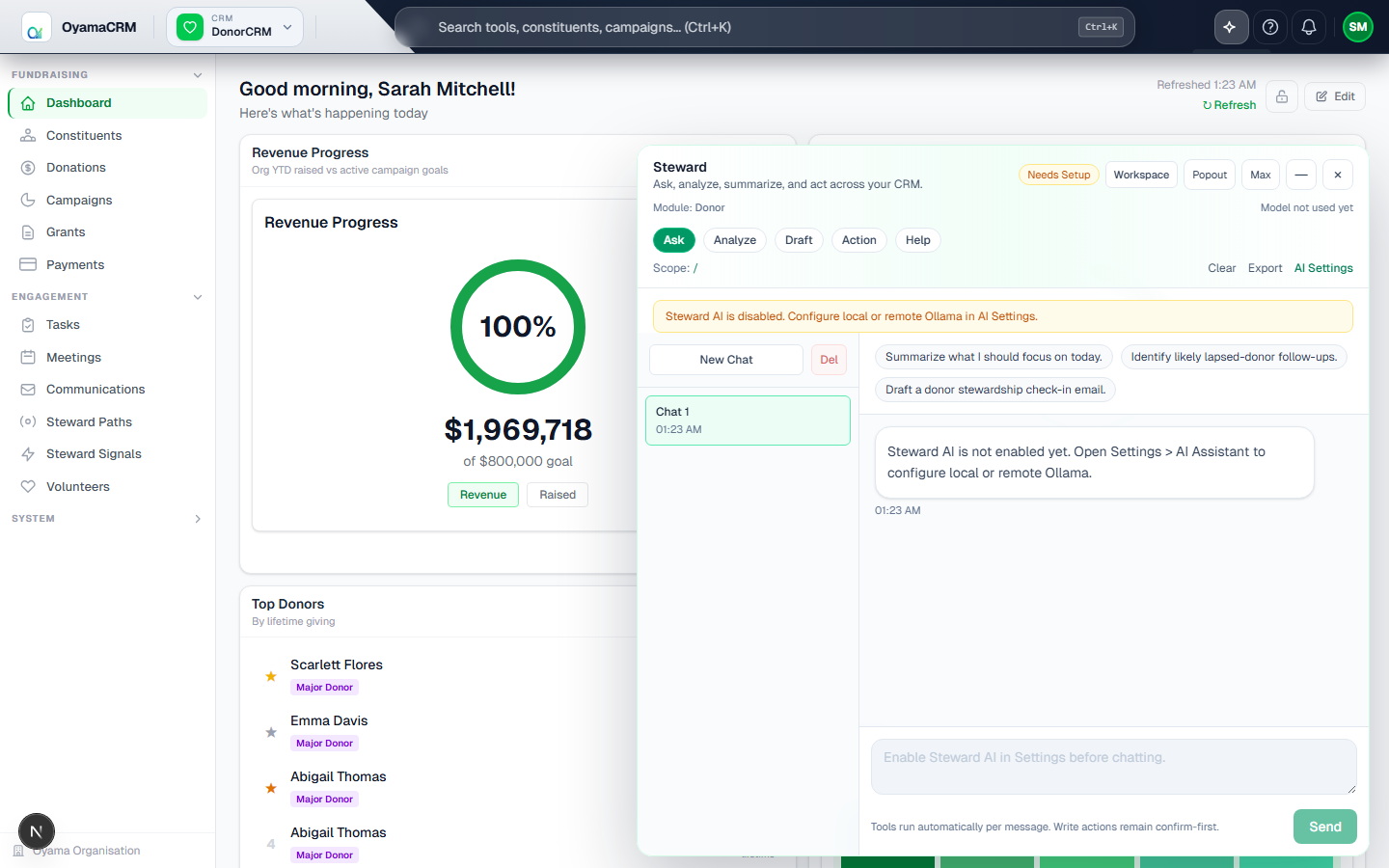
Task: Open the SM user avatar menu
Action: click(x=1358, y=27)
